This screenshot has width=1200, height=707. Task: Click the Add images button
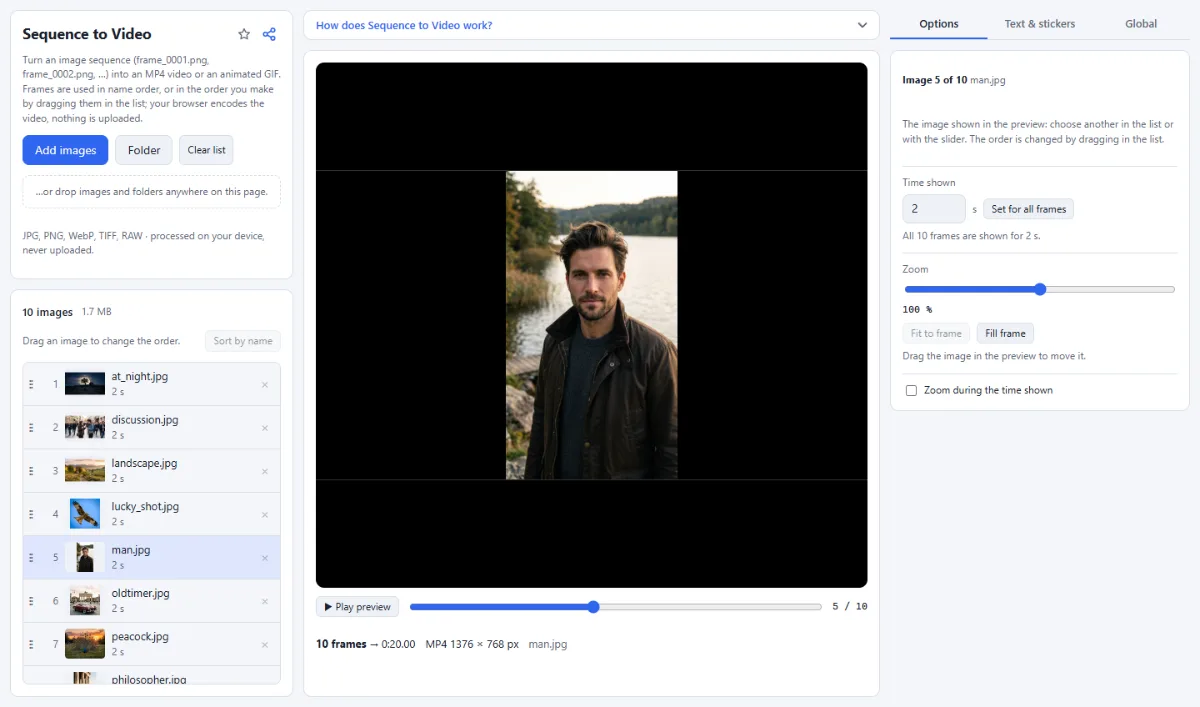66,150
